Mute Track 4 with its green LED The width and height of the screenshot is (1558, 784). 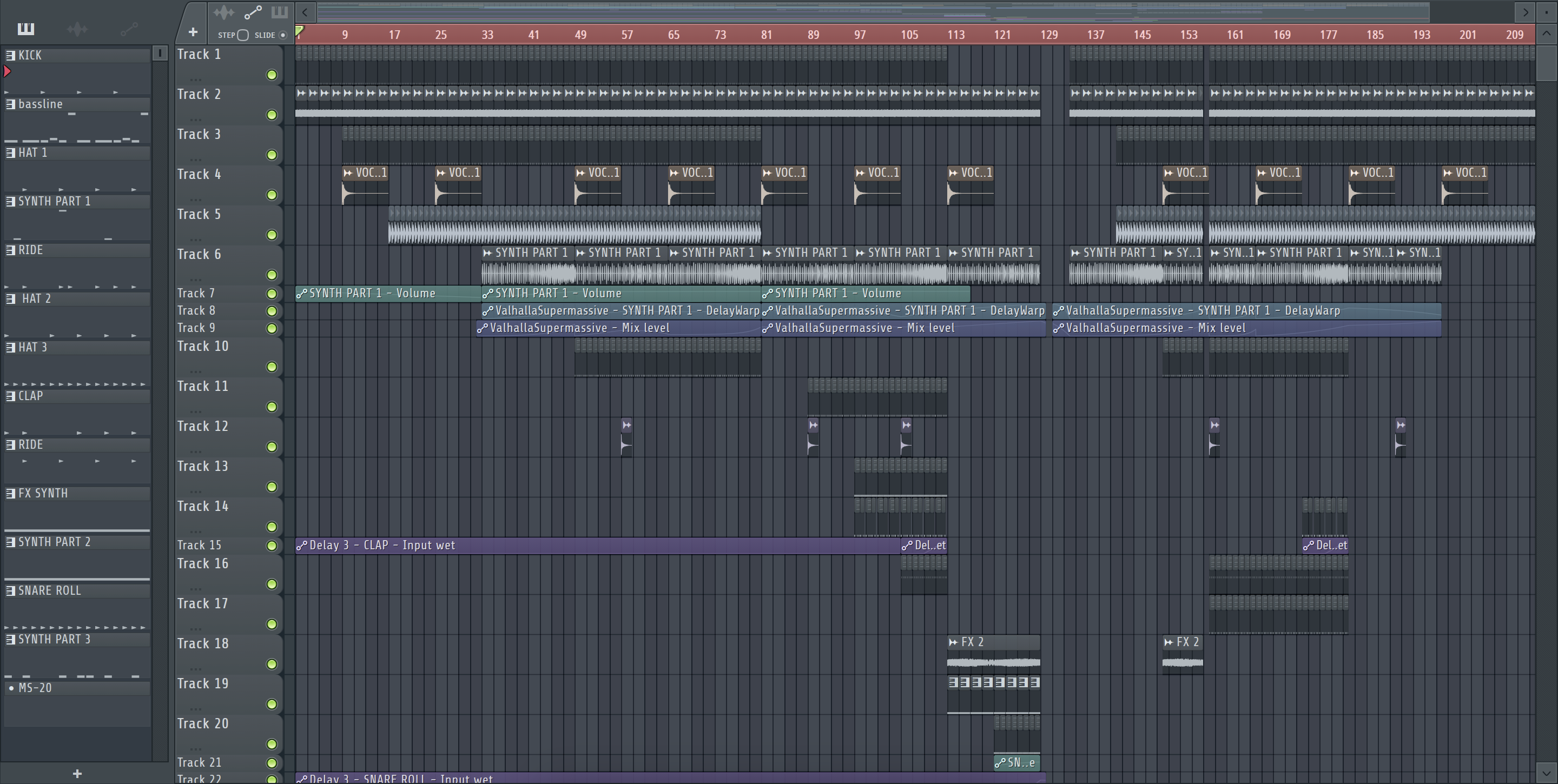point(272,195)
